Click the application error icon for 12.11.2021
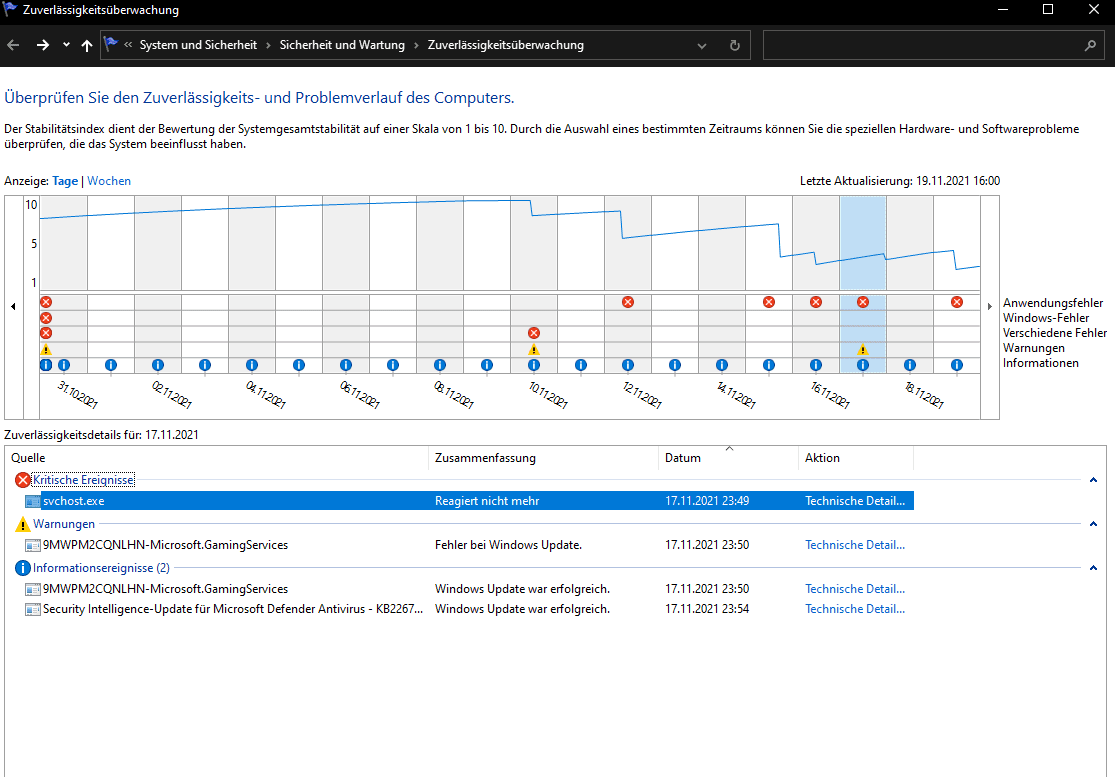 (628, 302)
